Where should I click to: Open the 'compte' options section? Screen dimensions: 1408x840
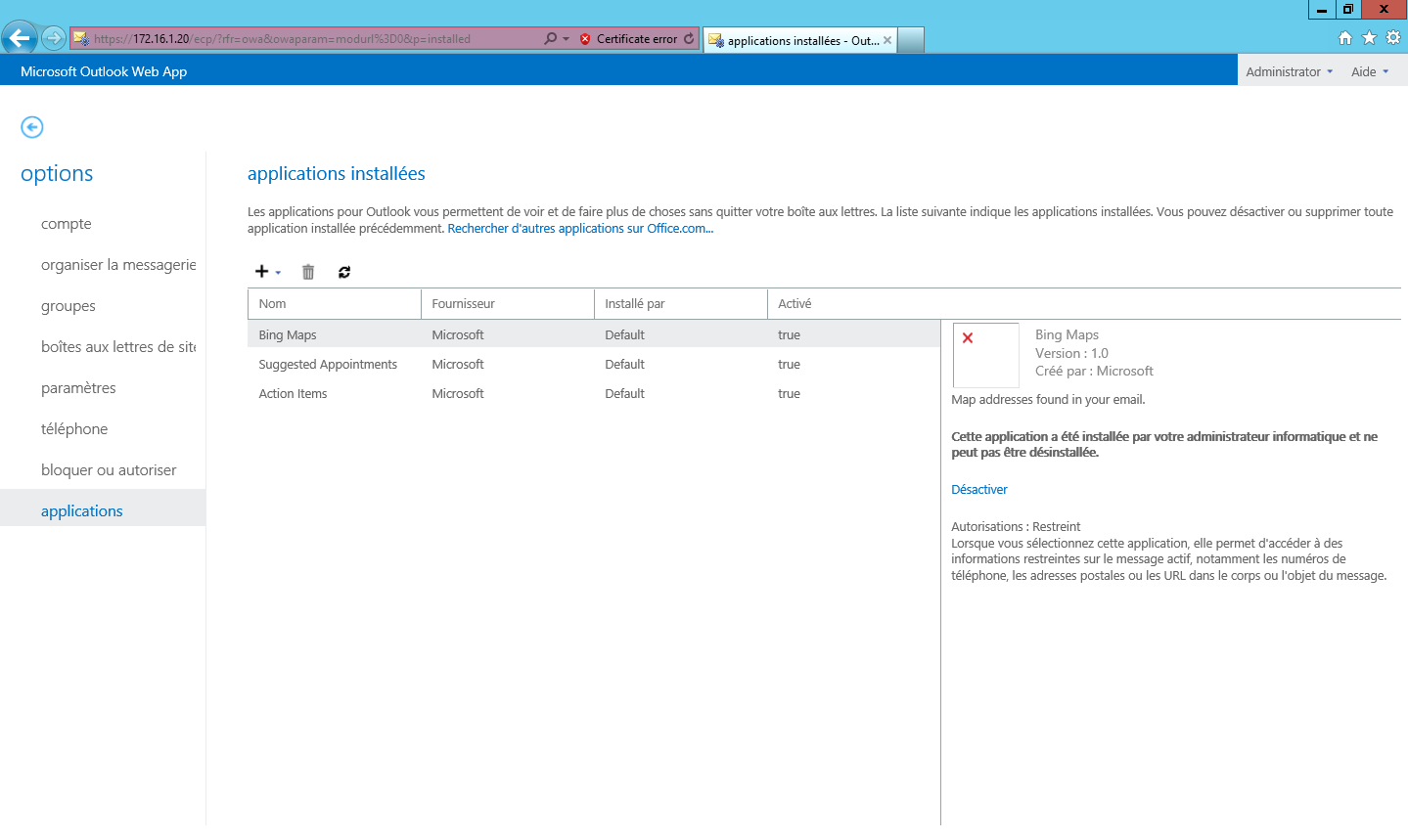[67, 224]
